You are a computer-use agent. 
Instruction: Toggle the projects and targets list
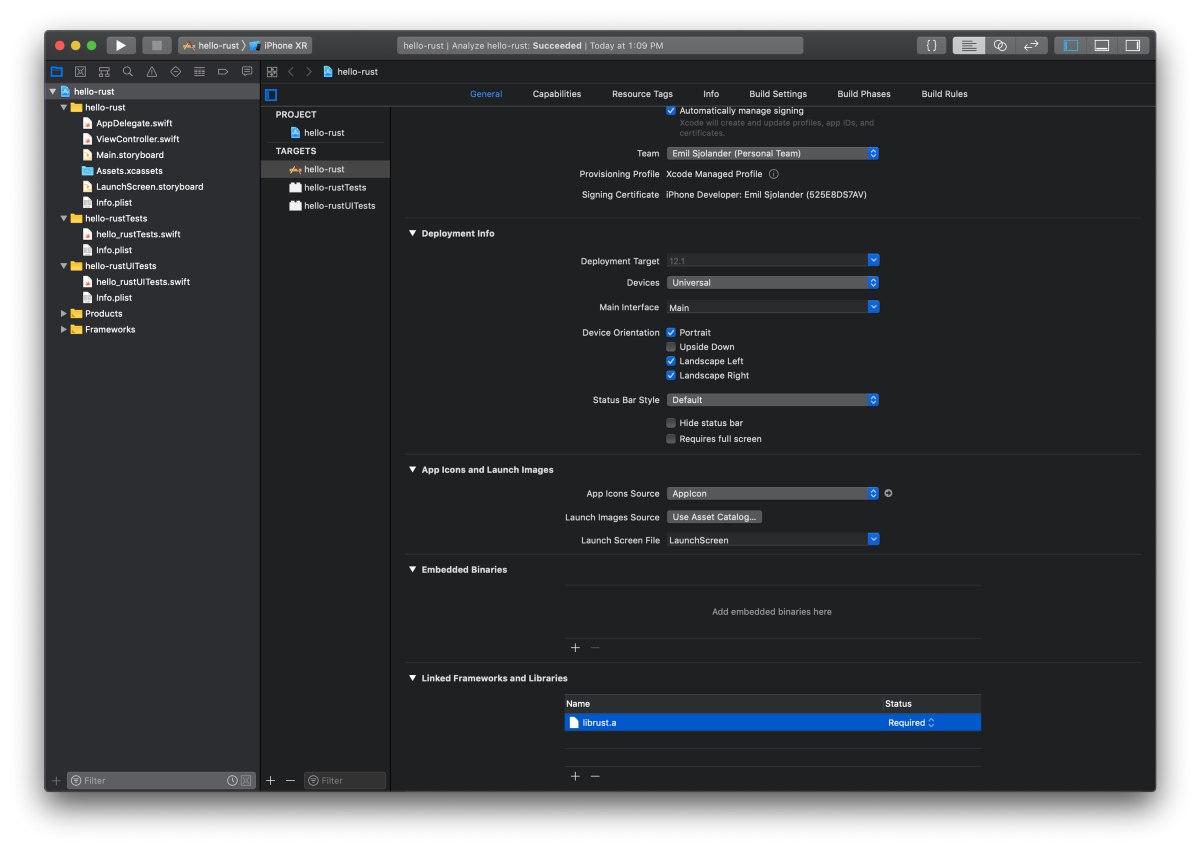click(271, 94)
